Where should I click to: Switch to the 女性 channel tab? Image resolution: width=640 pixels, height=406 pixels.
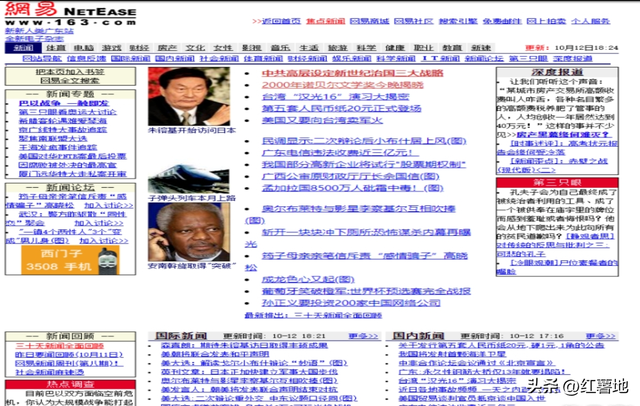(x=223, y=48)
